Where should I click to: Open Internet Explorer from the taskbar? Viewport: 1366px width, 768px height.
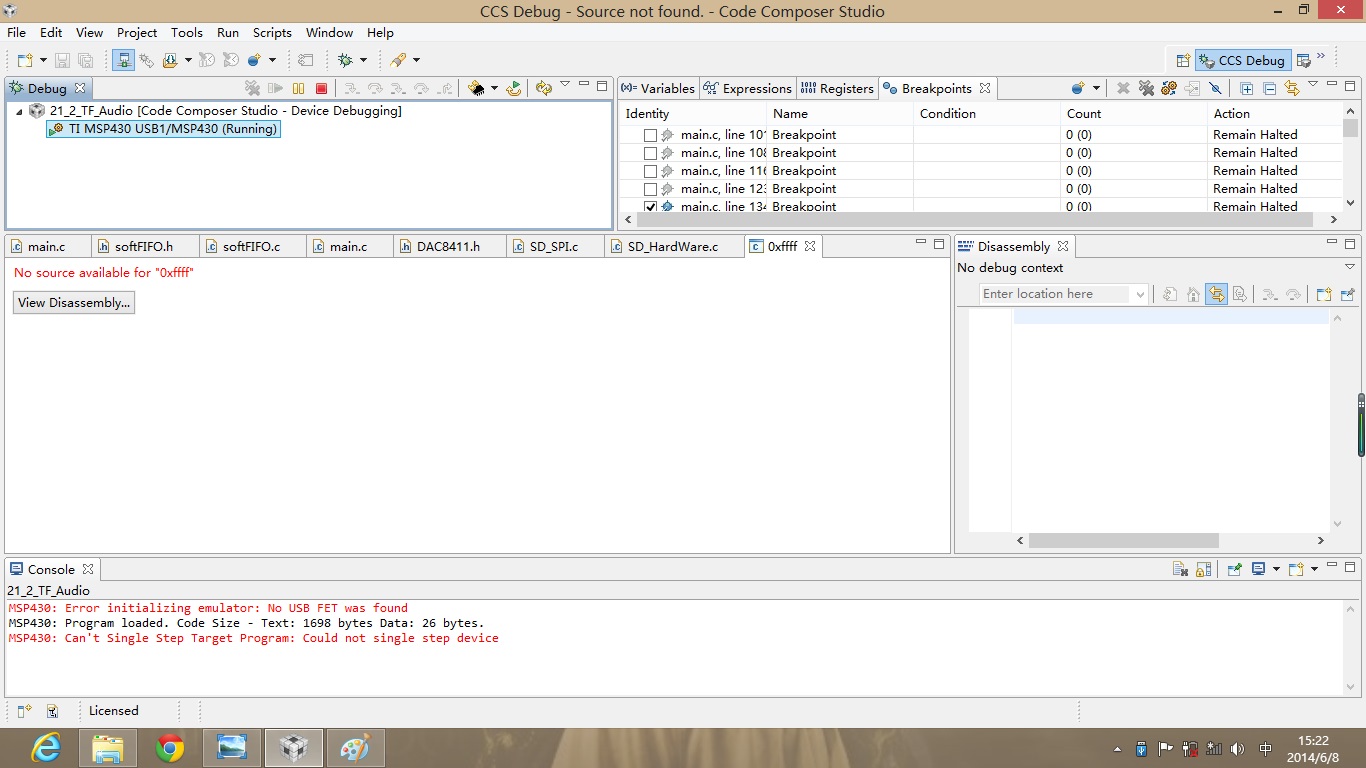(x=45, y=748)
